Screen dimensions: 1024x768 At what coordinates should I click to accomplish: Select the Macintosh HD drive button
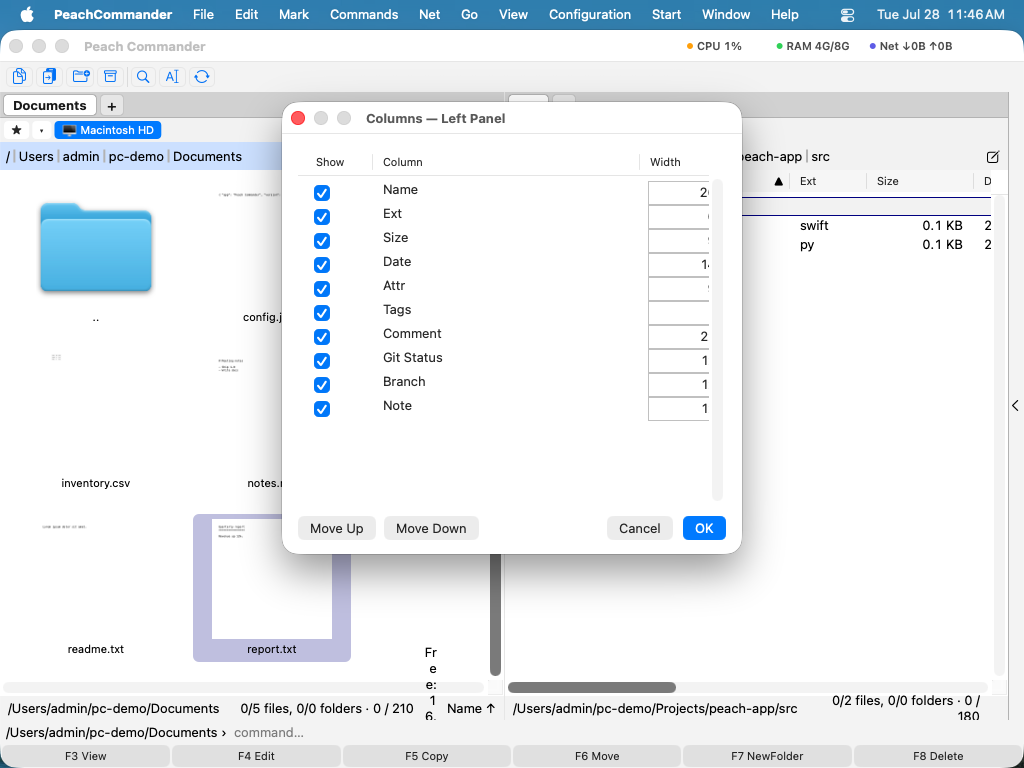[108, 130]
